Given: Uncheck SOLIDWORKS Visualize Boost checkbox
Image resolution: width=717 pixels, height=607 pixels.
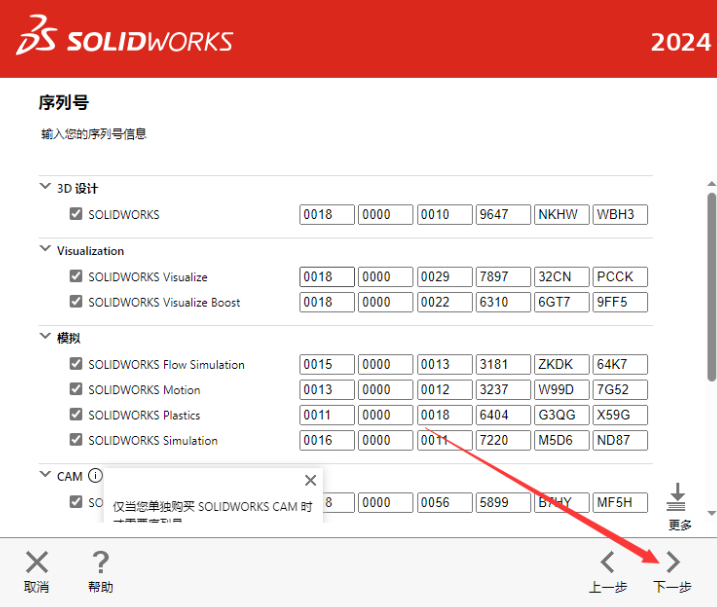Looking at the screenshot, I should coord(76,302).
